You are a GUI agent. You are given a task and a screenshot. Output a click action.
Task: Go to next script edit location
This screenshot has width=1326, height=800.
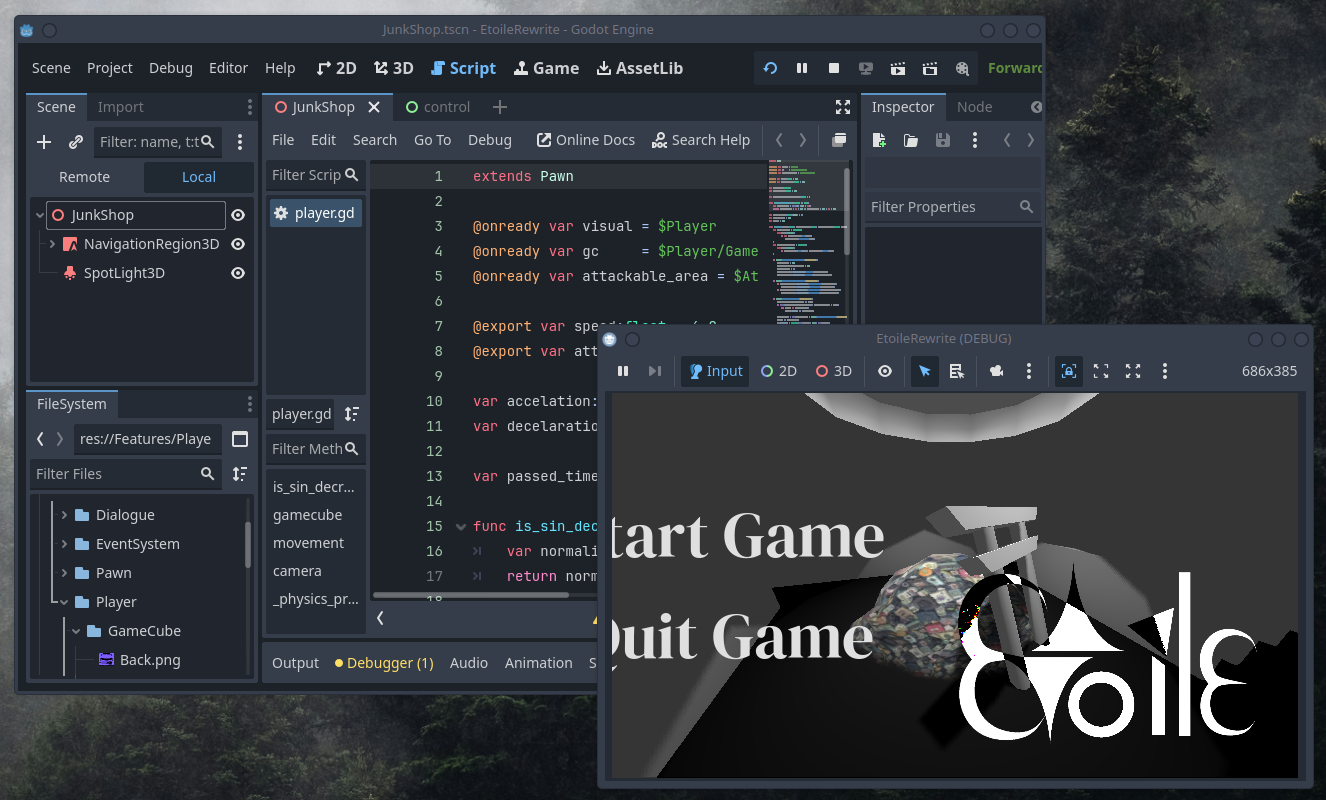802,140
